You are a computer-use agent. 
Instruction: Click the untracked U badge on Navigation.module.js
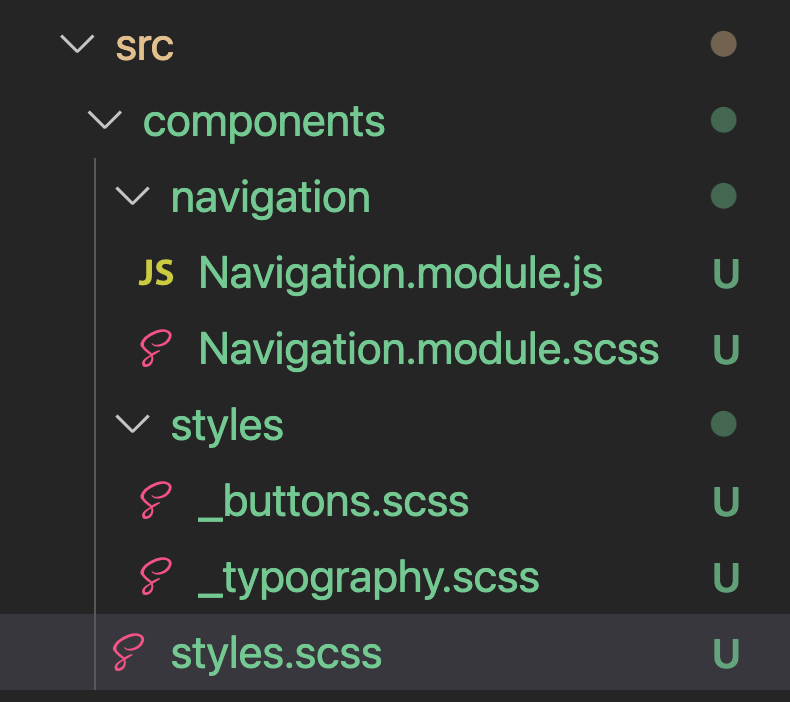pyautogui.click(x=725, y=274)
